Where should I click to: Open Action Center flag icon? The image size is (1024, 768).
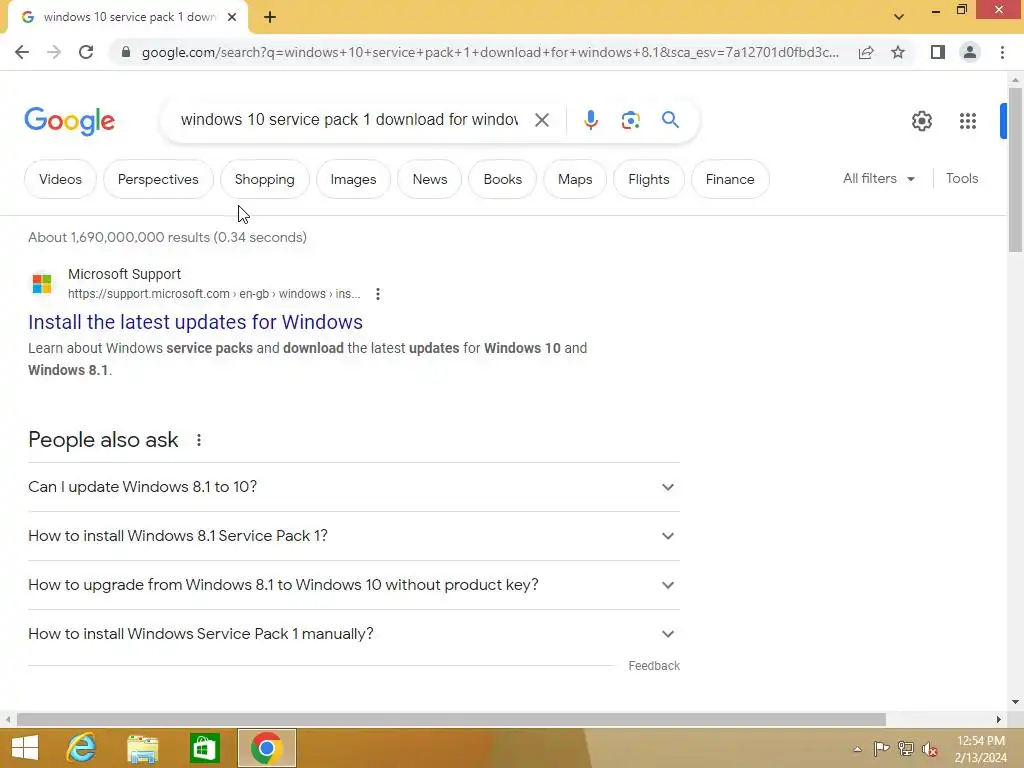pos(881,749)
